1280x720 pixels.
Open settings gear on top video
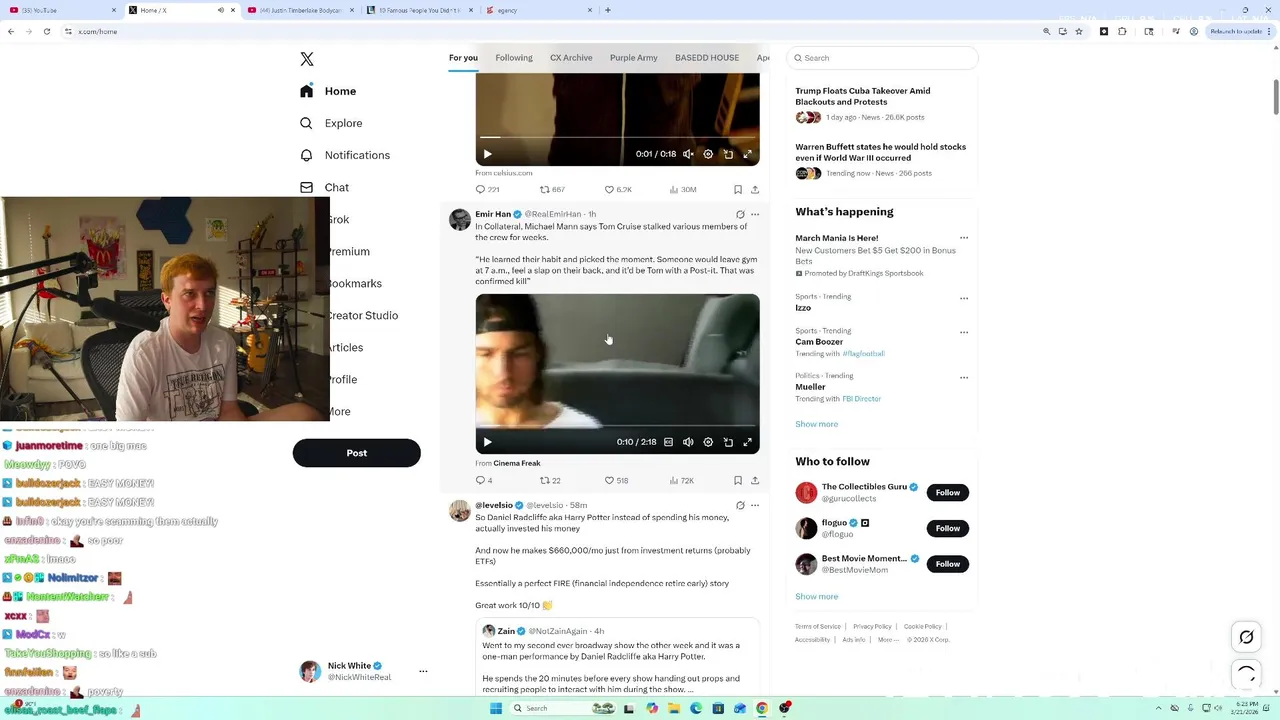click(708, 154)
